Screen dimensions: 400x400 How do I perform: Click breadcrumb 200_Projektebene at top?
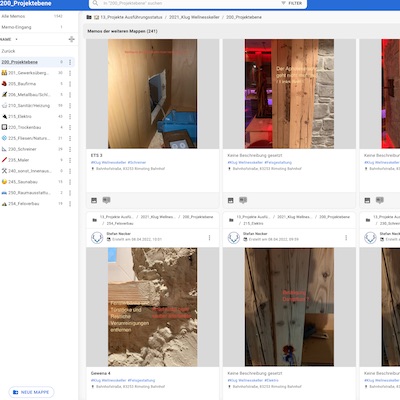tap(244, 17)
